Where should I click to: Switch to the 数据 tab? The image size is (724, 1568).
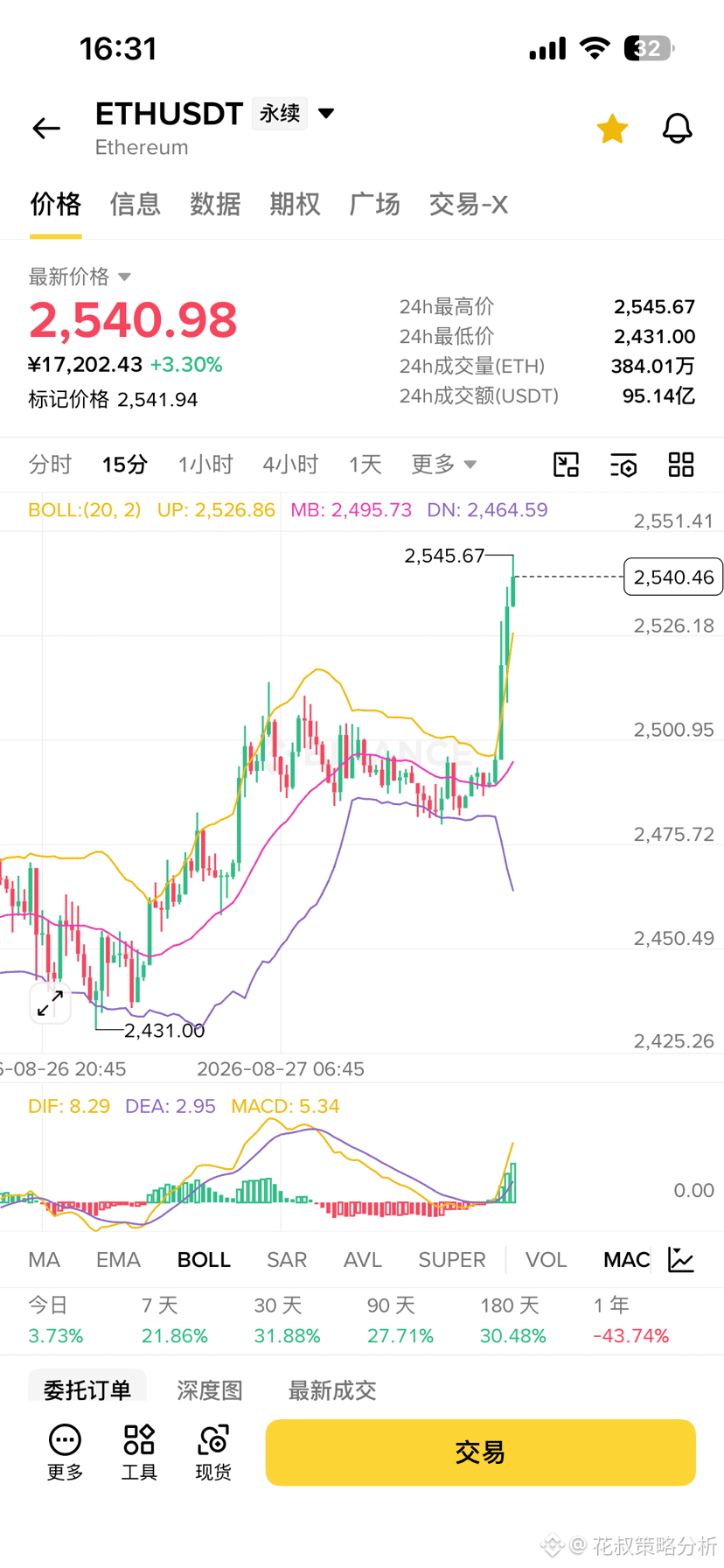click(215, 204)
